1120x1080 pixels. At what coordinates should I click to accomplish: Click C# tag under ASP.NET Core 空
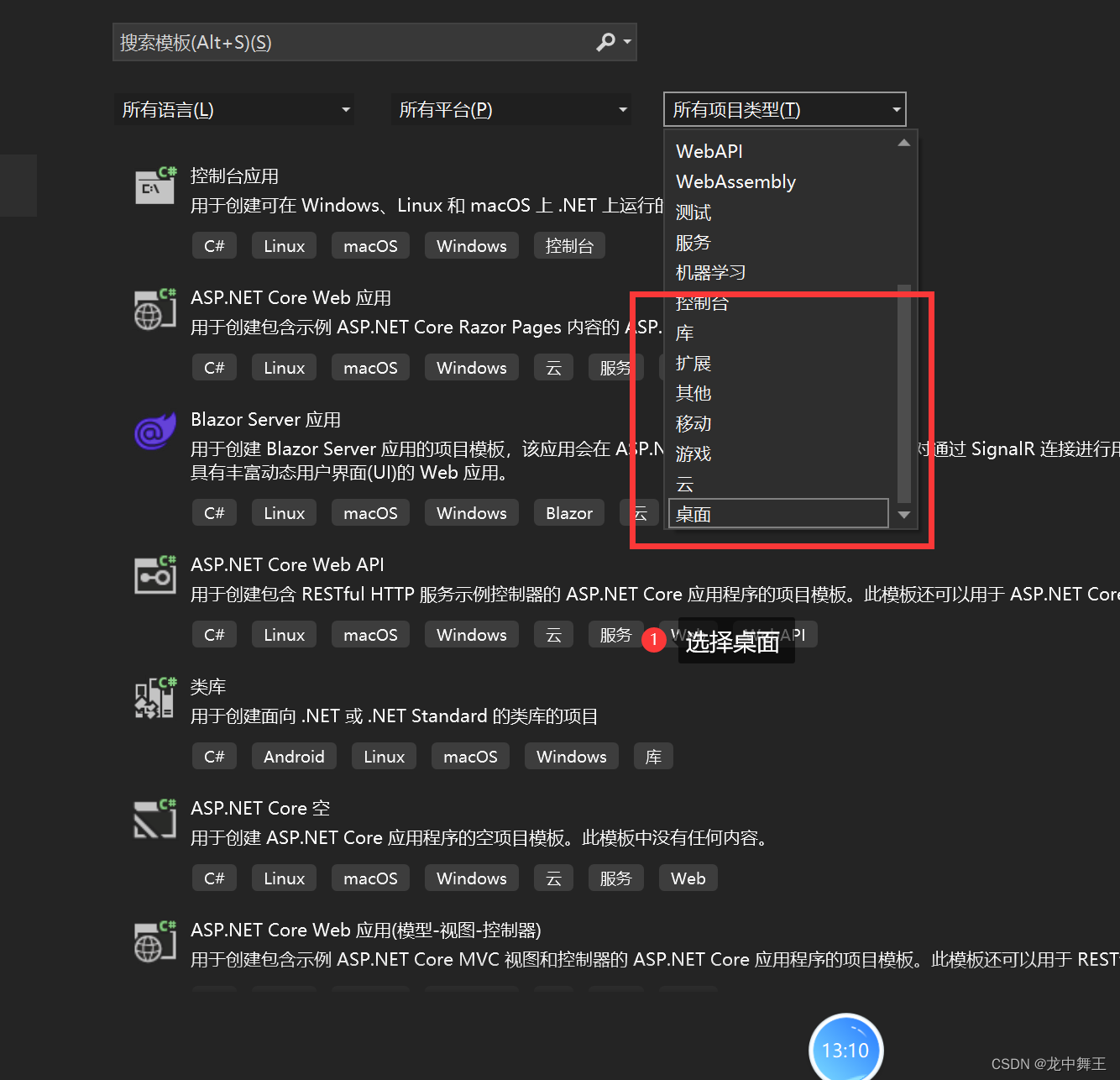click(214, 878)
